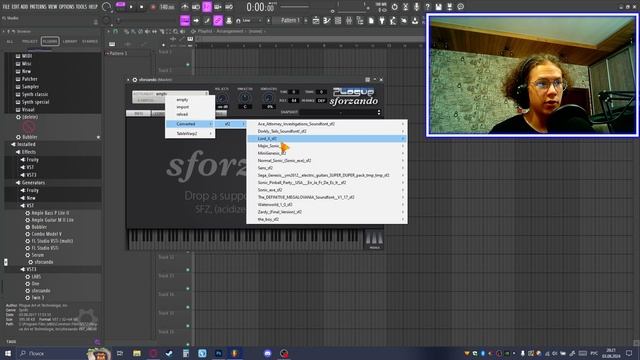Screen dimensions: 640x360
Task: Select Waterworld_1_0_sf2 entry
Action: 327,204
